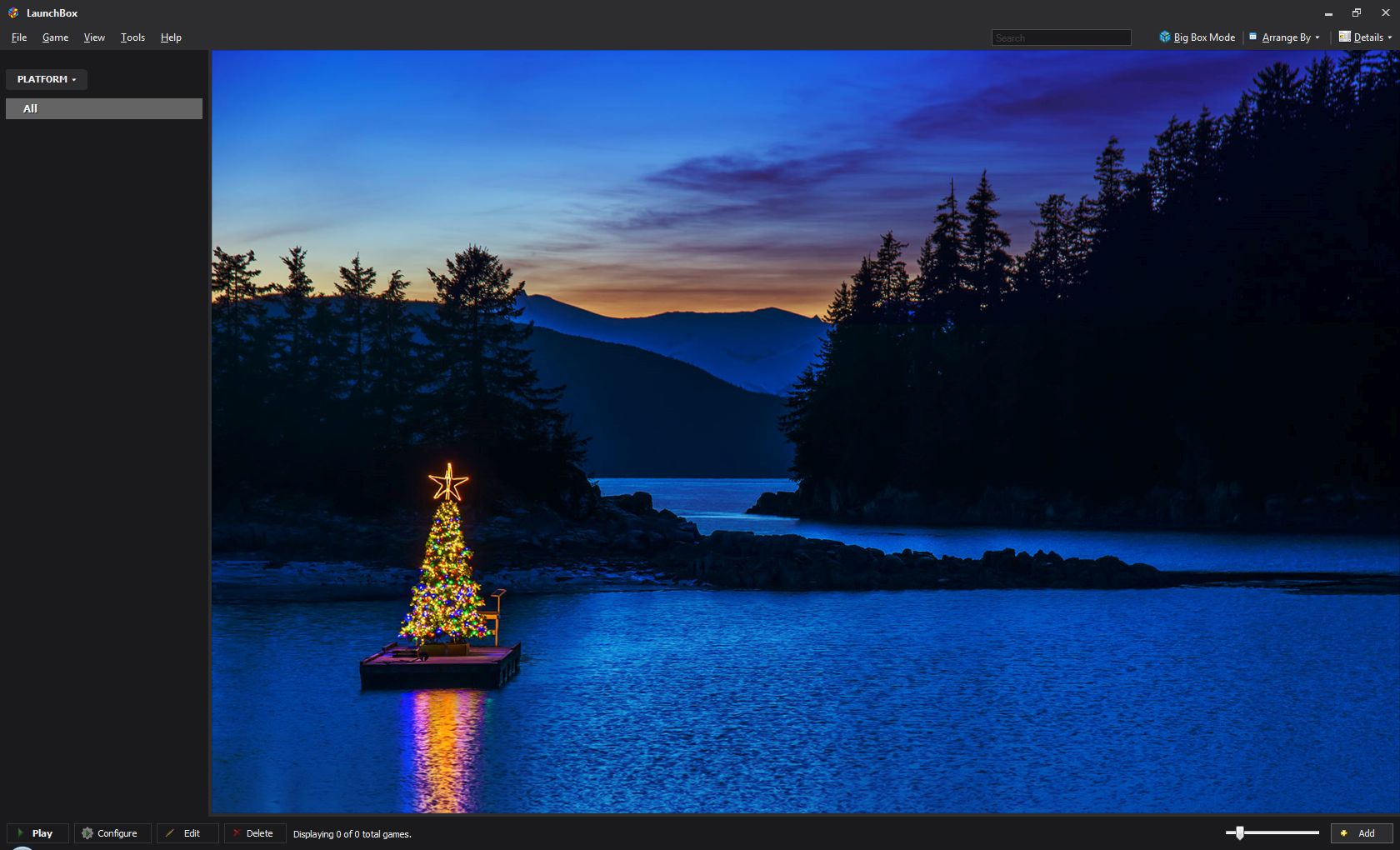Click the Details panel icon
Viewport: 1400px width, 850px height.
click(1344, 37)
